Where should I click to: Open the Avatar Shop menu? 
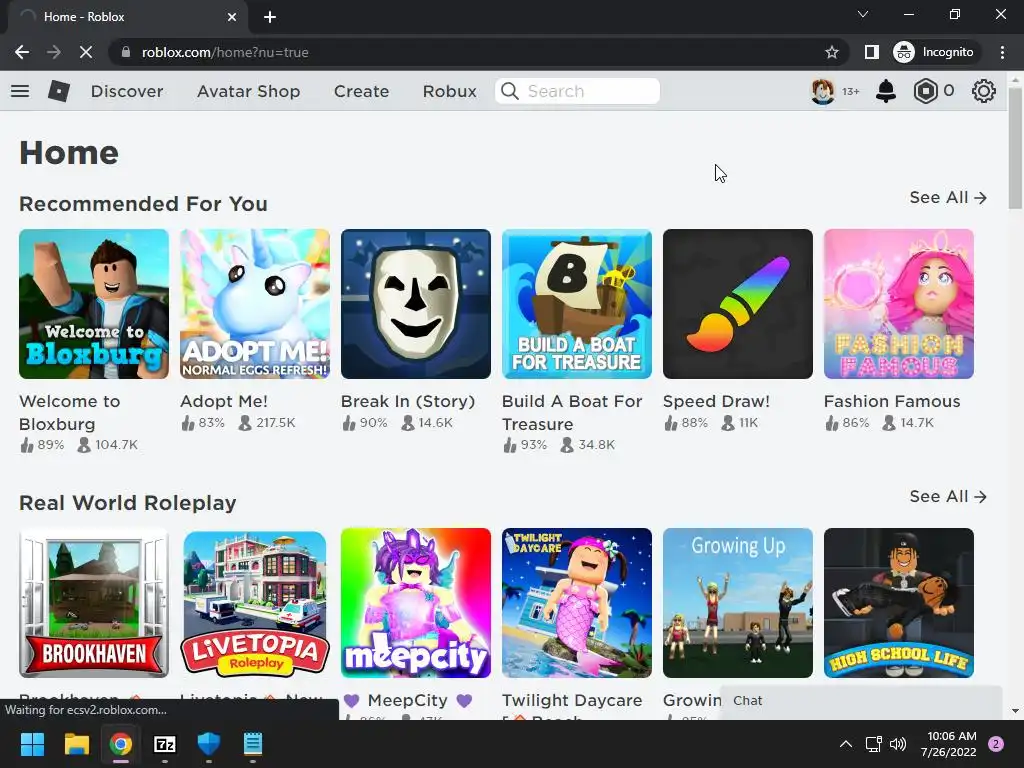coord(248,91)
